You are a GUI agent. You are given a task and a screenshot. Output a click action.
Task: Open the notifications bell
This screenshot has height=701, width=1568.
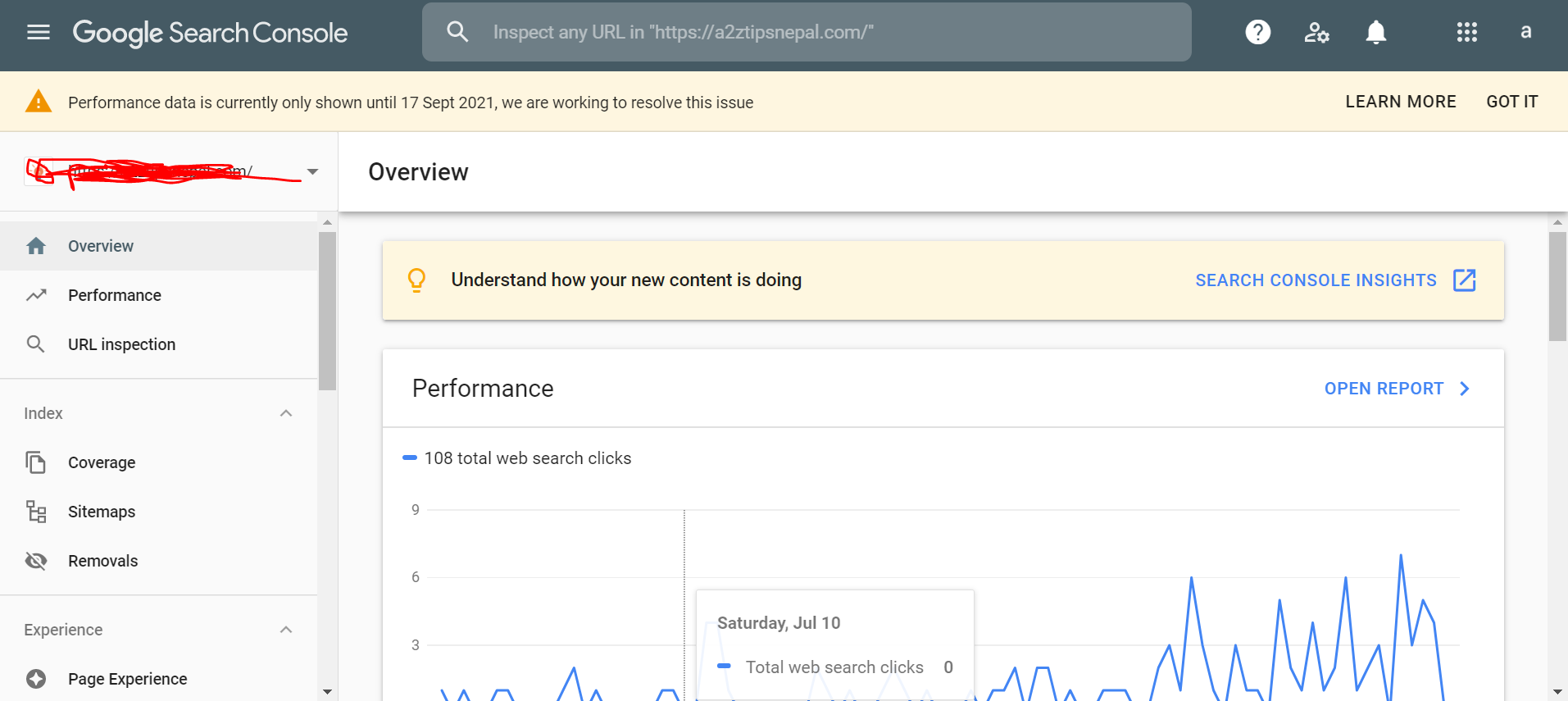click(1375, 32)
